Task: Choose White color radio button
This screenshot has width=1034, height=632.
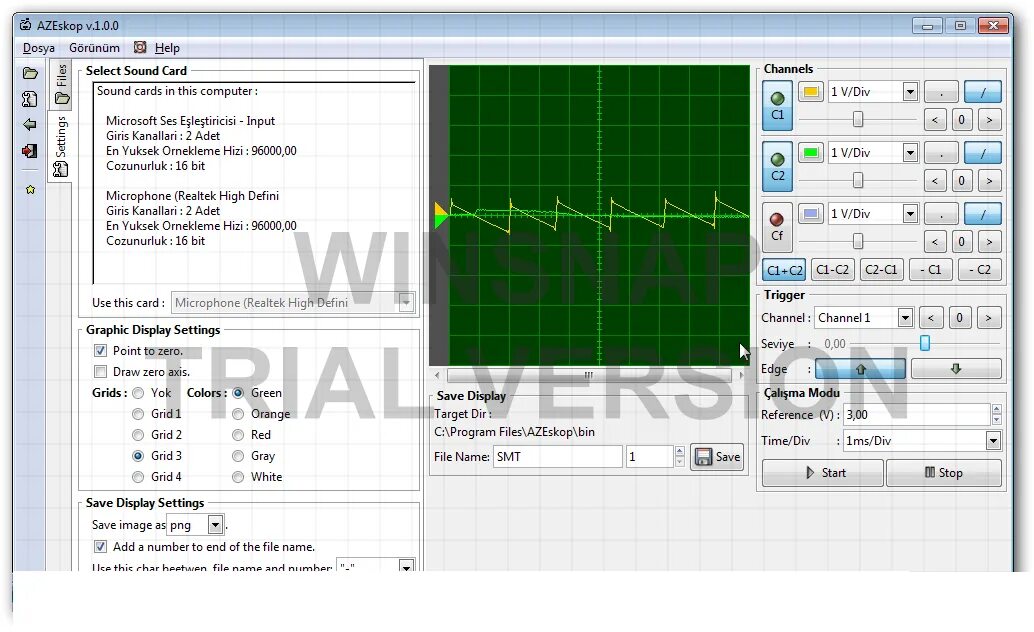Action: point(238,477)
